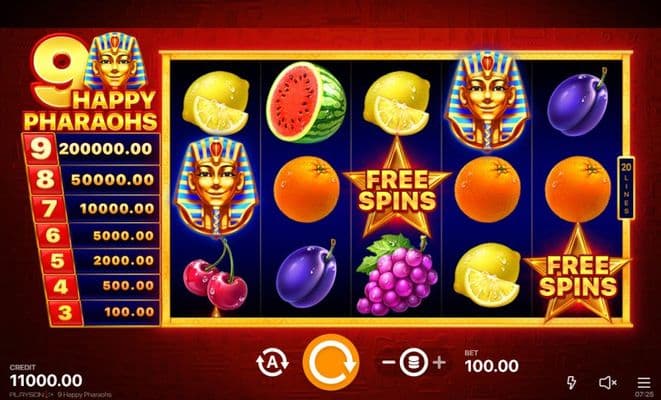Click the Free Spins star on the last reel
This screenshot has width=661, height=400.
click(578, 276)
